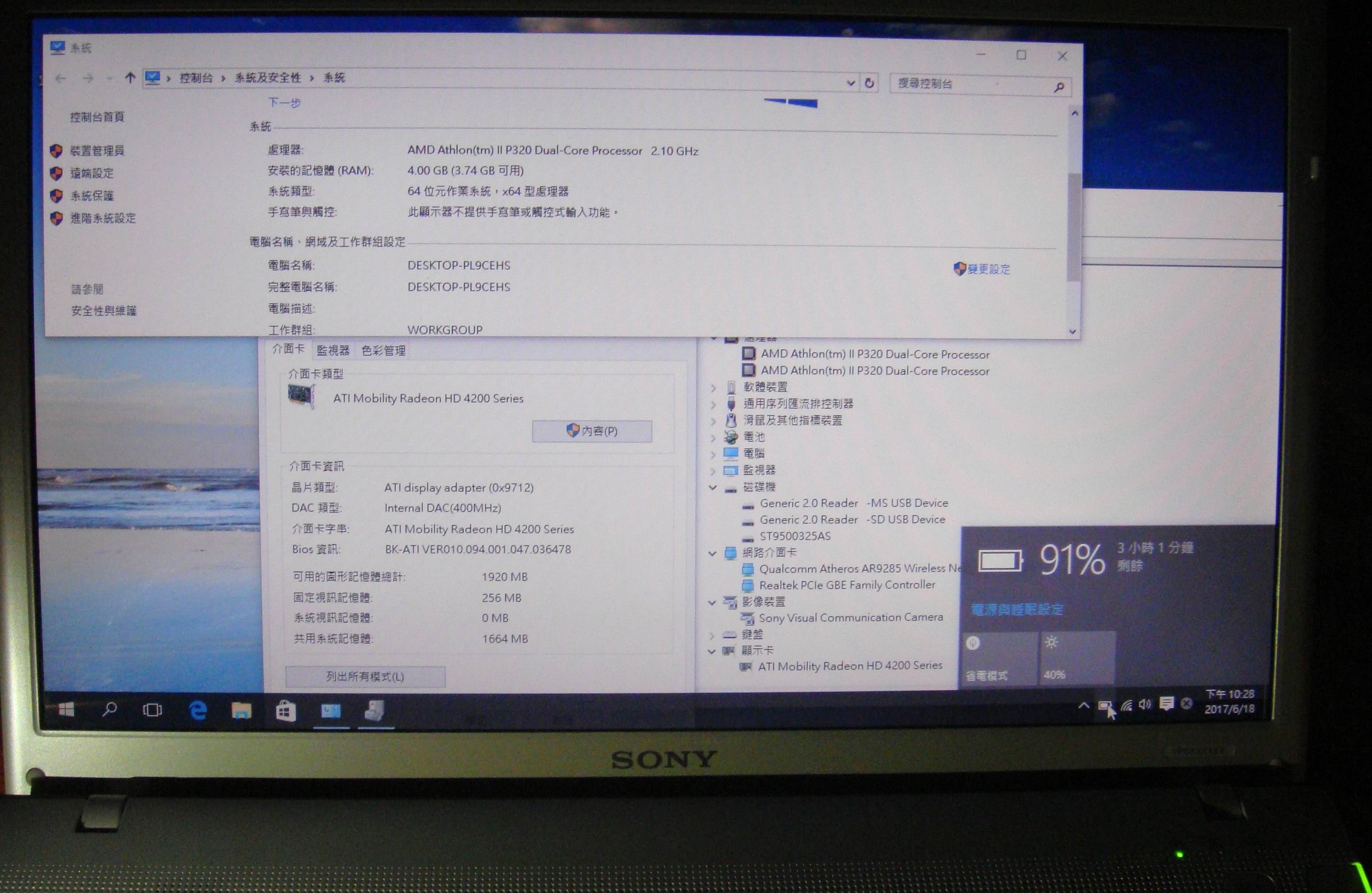Collapse Display adapters node
This screenshot has width=1372, height=893.
tap(711, 651)
